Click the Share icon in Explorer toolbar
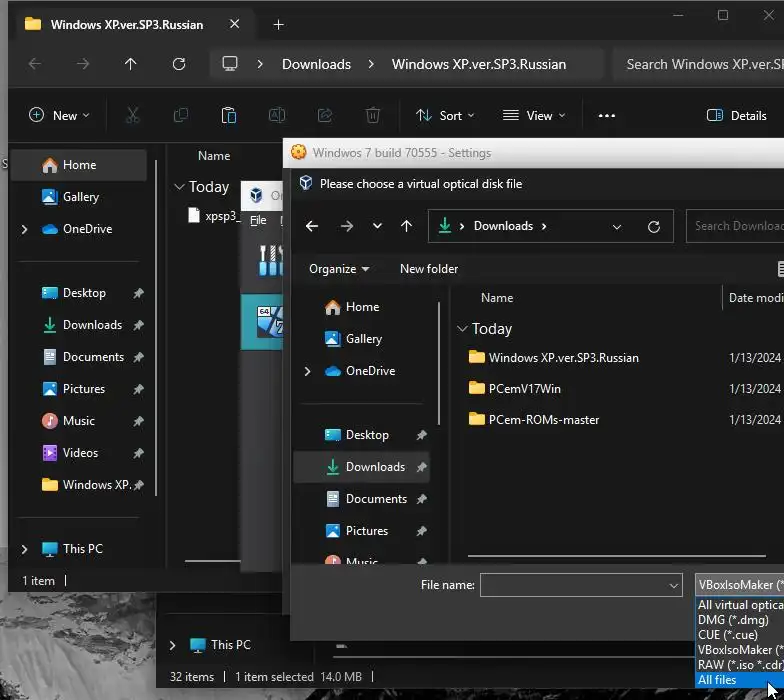This screenshot has width=784, height=700. click(x=324, y=116)
